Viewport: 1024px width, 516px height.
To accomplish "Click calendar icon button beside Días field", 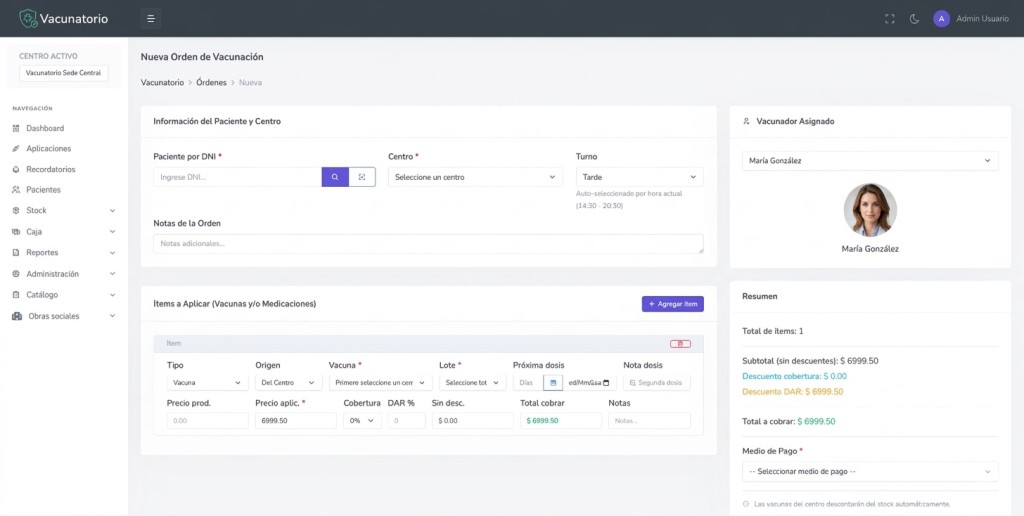I will [x=552, y=382].
